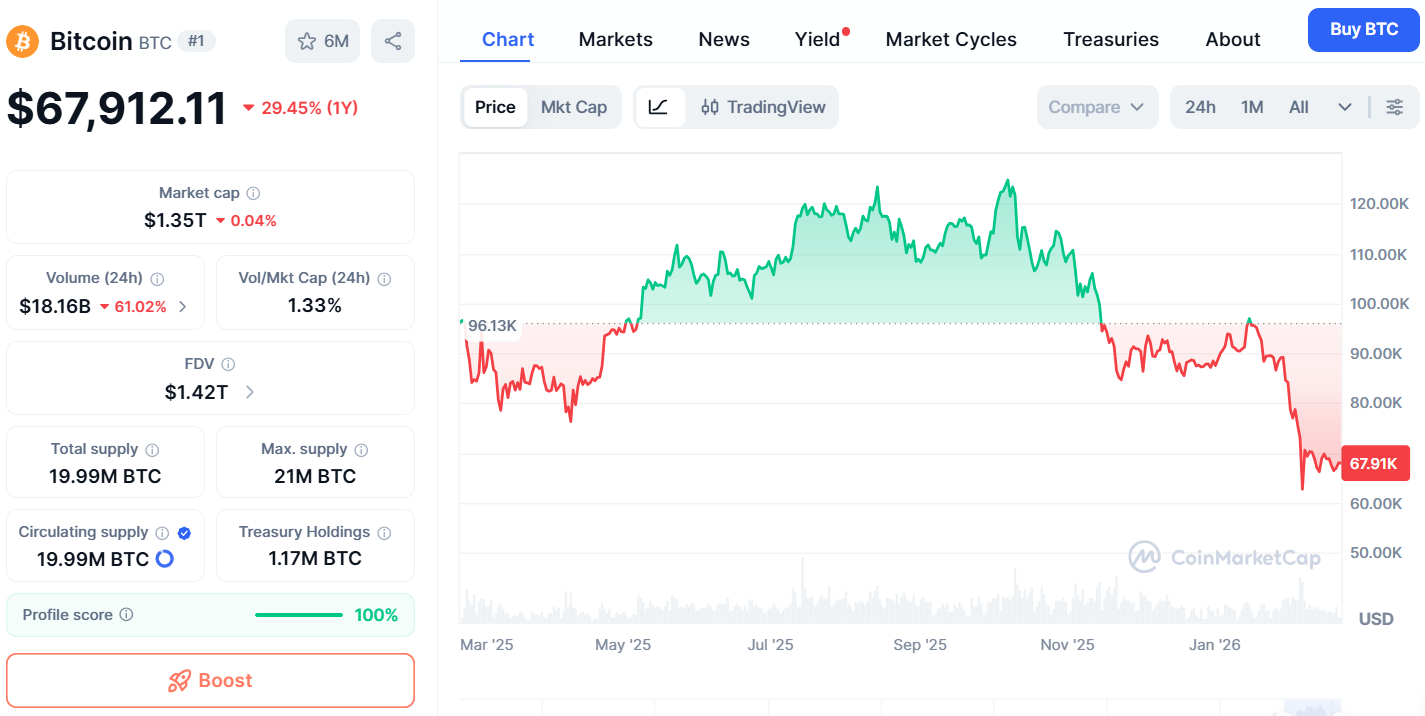
Task: Select the line chart icon
Action: (x=659, y=107)
